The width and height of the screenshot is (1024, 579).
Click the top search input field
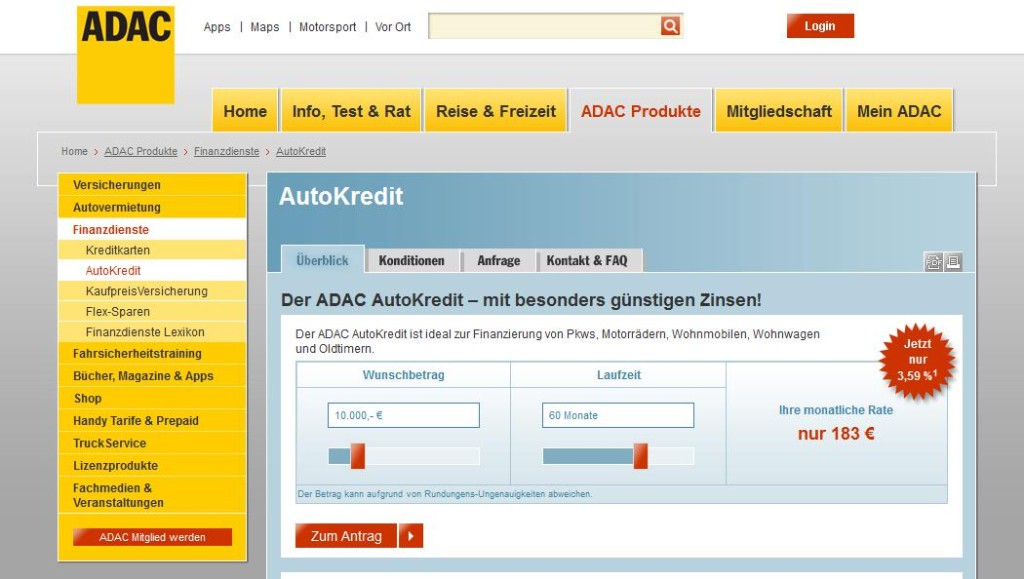click(x=544, y=26)
